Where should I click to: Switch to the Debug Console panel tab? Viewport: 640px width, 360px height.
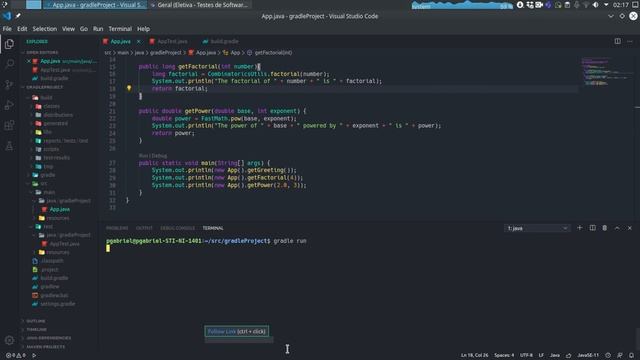178,228
